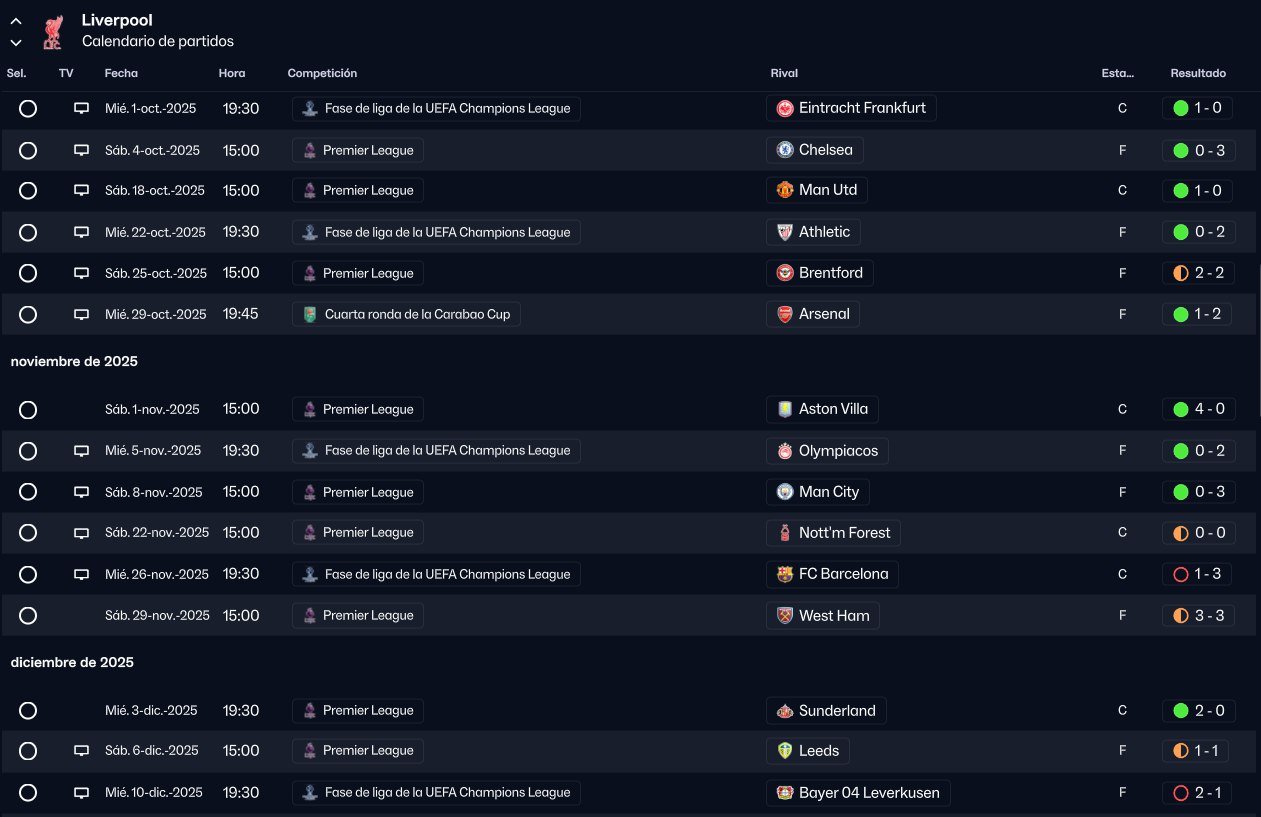Image resolution: width=1261 pixels, height=817 pixels.
Task: Click the Competición column header
Action: [322, 73]
